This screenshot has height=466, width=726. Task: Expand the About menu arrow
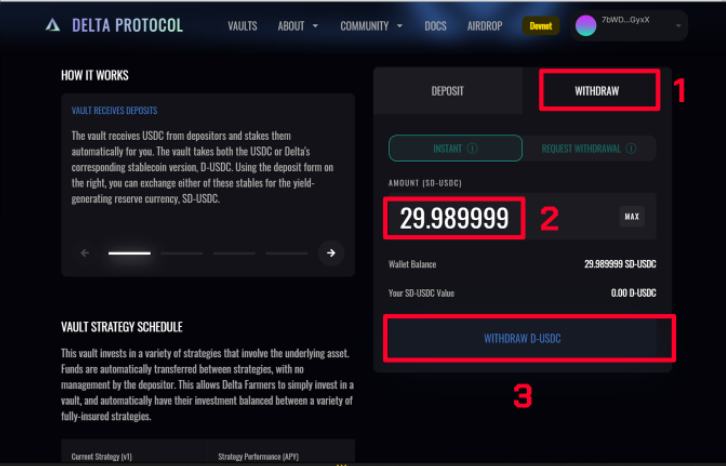point(315,26)
